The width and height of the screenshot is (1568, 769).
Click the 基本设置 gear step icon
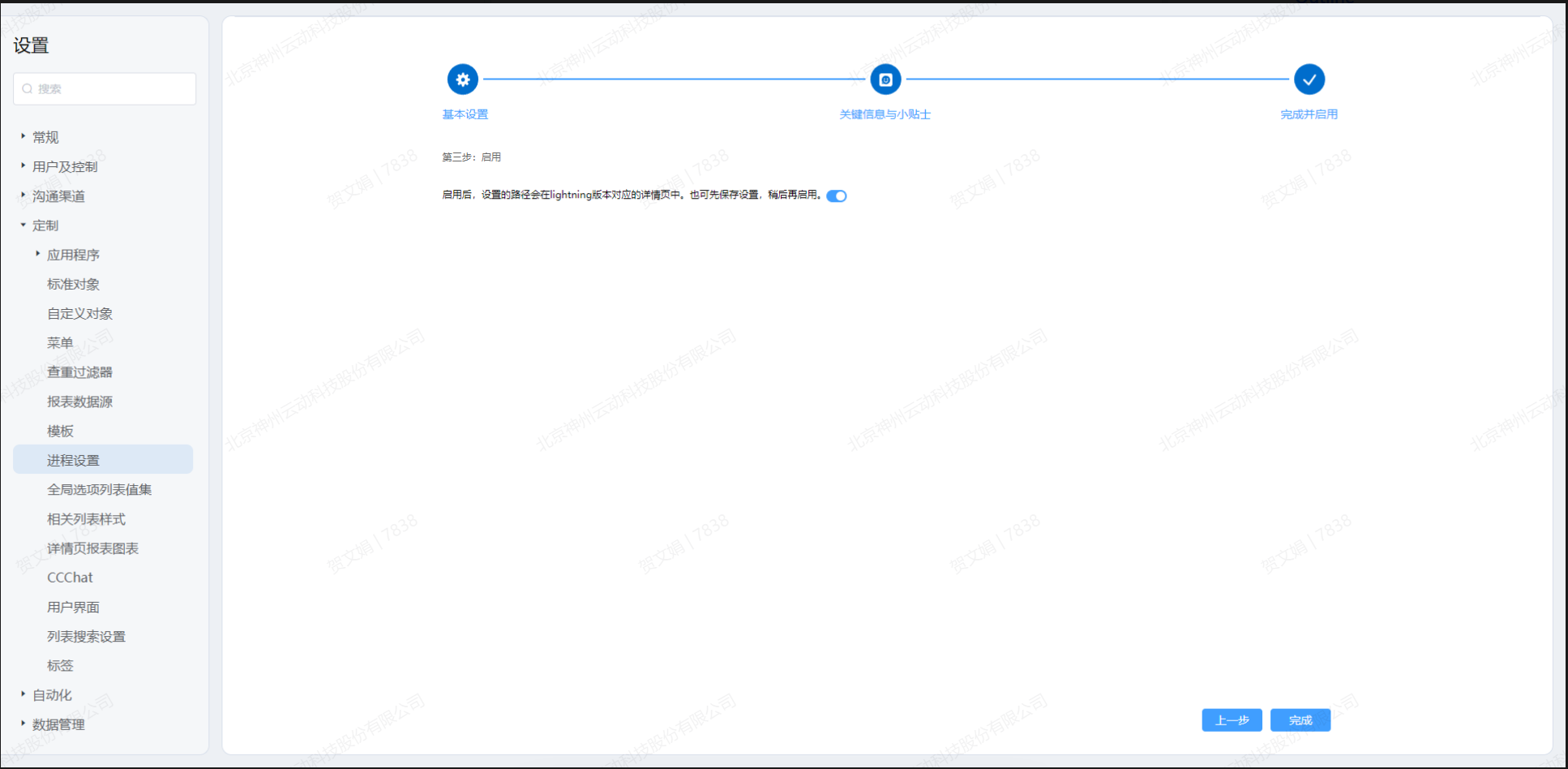pyautogui.click(x=462, y=79)
